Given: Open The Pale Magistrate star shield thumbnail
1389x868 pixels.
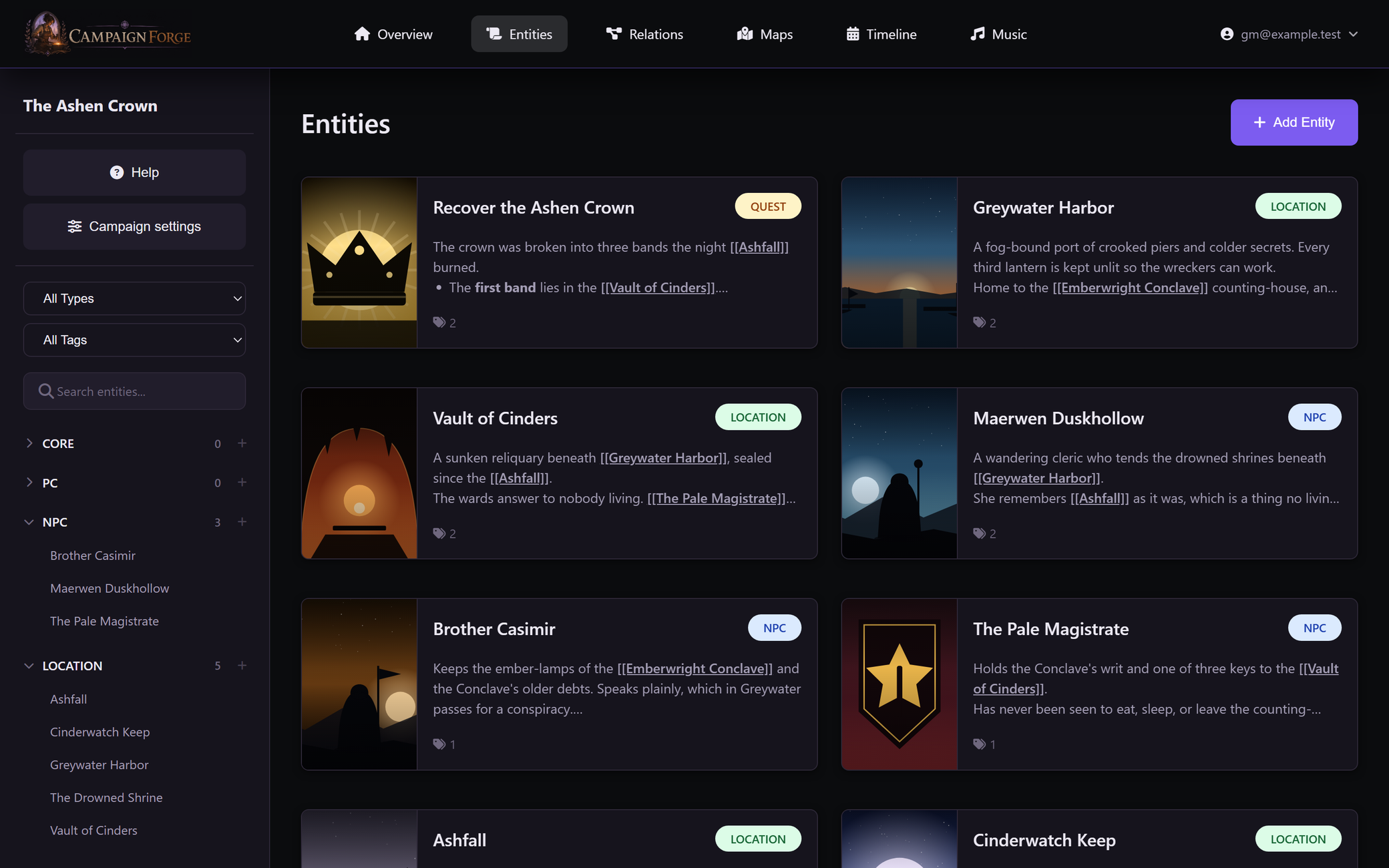Looking at the screenshot, I should [x=900, y=684].
